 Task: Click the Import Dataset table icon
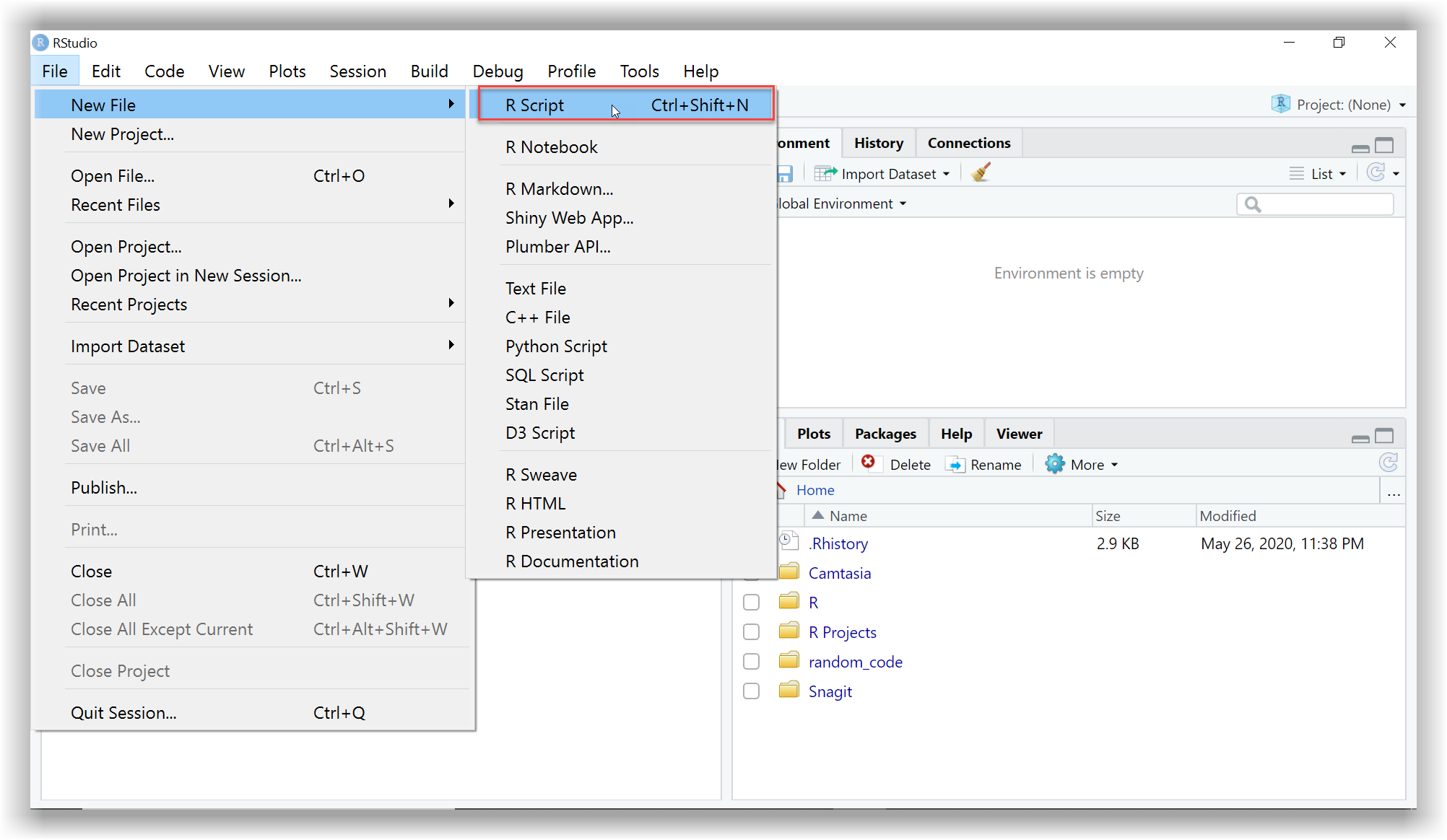[x=825, y=174]
